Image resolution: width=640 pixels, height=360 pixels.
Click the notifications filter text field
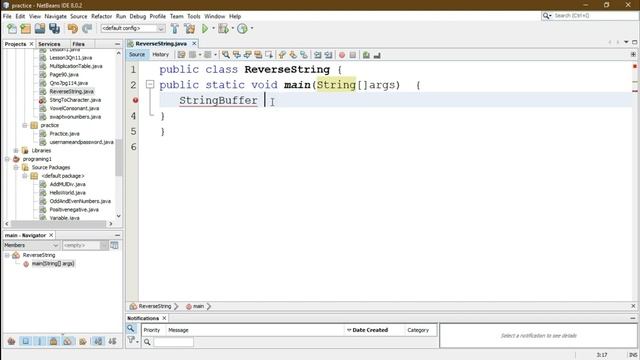[x=173, y=342]
